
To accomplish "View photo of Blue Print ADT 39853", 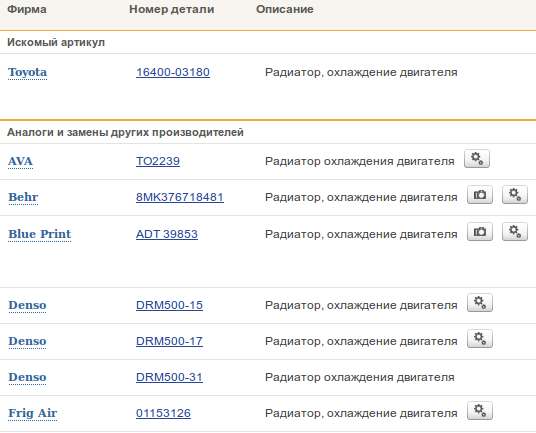I will click(480, 232).
